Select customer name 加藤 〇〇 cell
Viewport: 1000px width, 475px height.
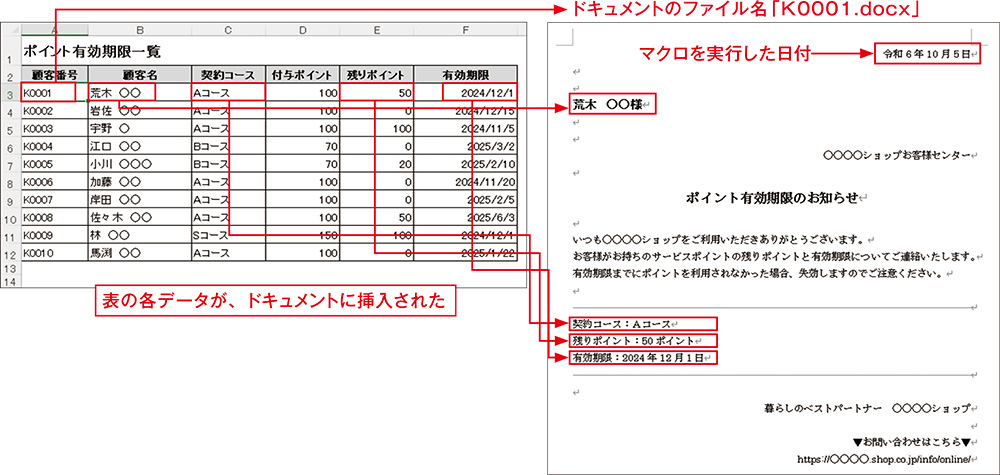(x=140, y=182)
